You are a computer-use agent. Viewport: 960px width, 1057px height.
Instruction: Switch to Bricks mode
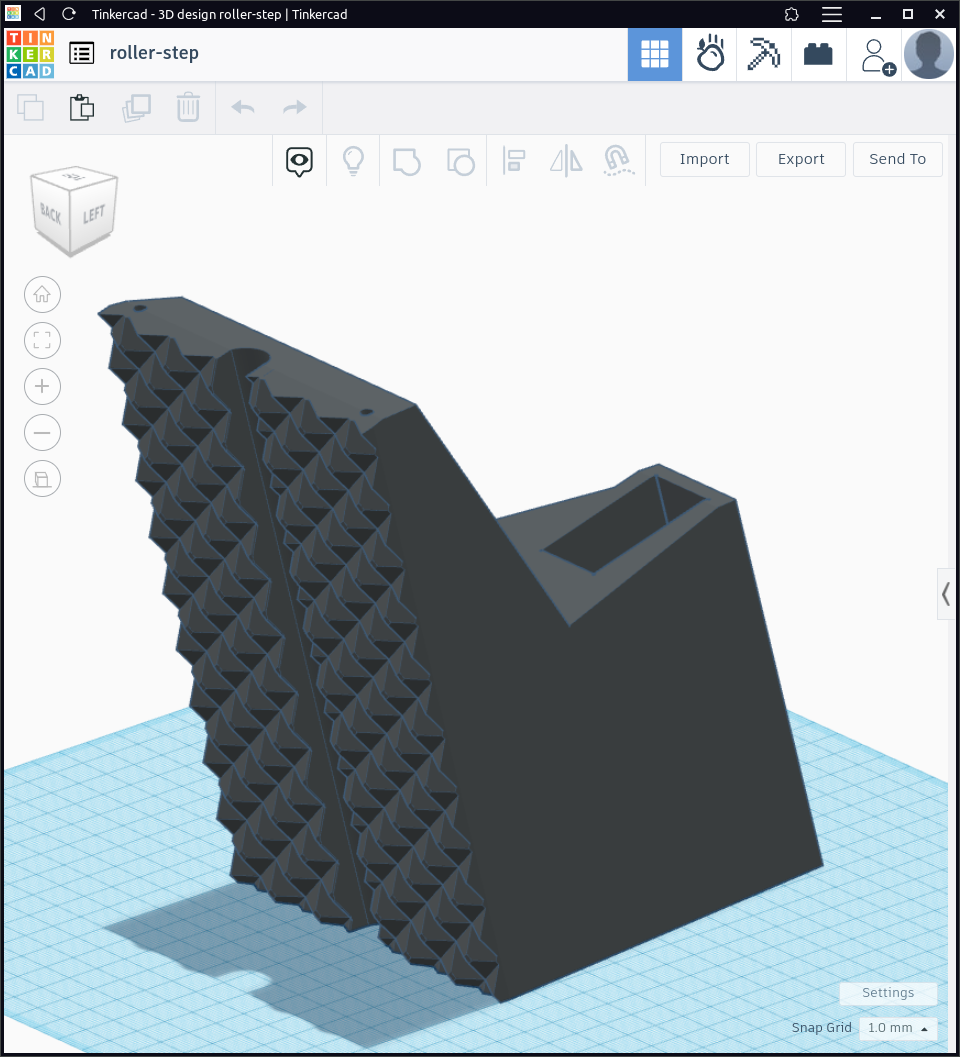(x=818, y=55)
